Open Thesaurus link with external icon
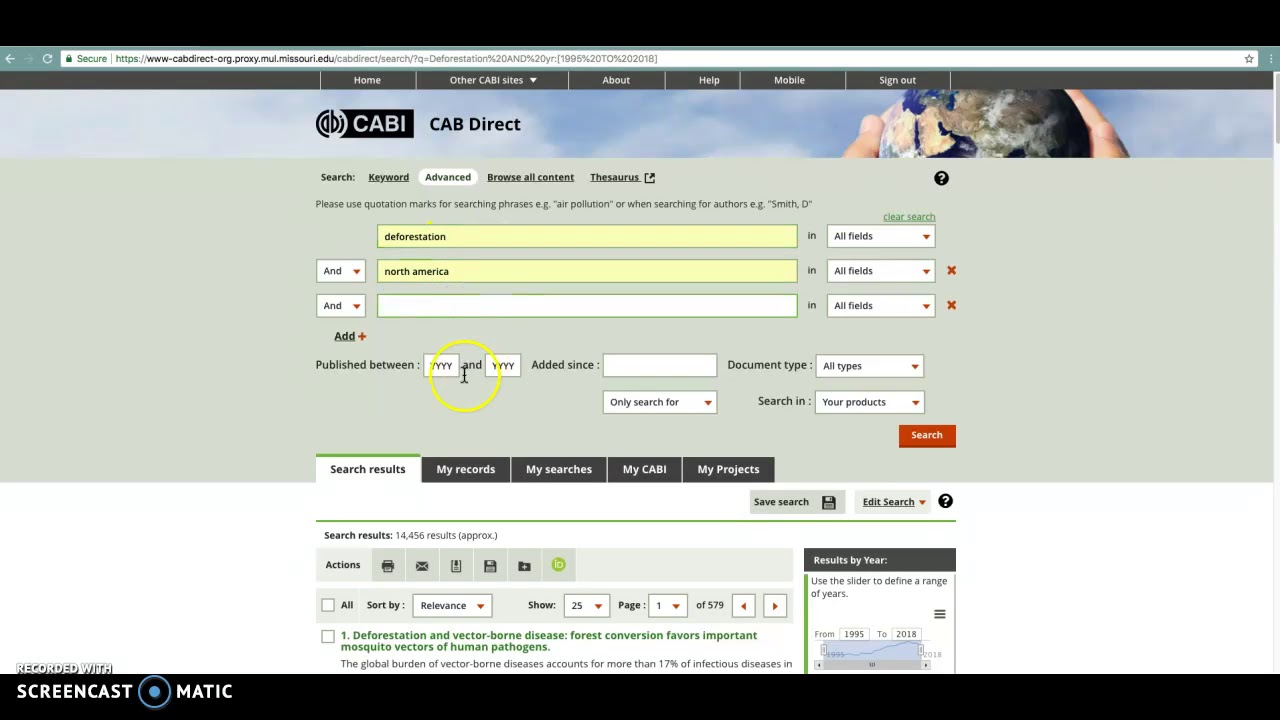This screenshot has height=720, width=1280. coord(622,177)
